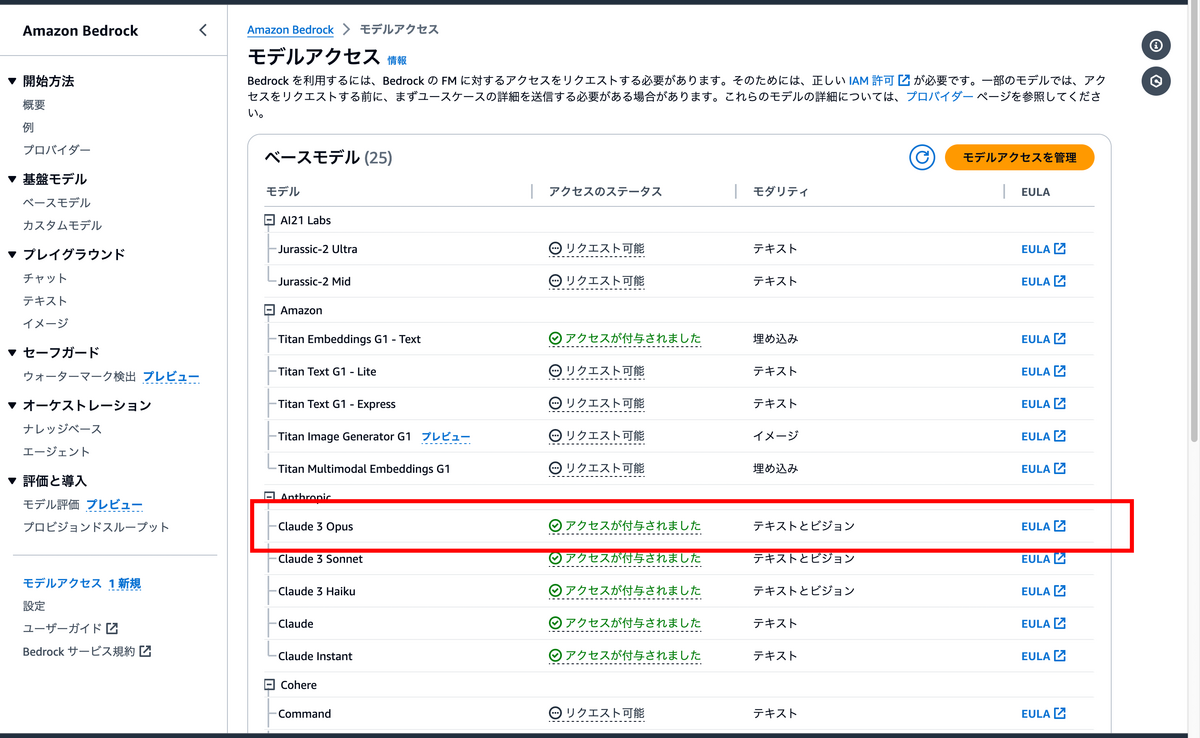
Task: Open EULA link for Jurassic-2 Ultra
Action: coord(1043,249)
